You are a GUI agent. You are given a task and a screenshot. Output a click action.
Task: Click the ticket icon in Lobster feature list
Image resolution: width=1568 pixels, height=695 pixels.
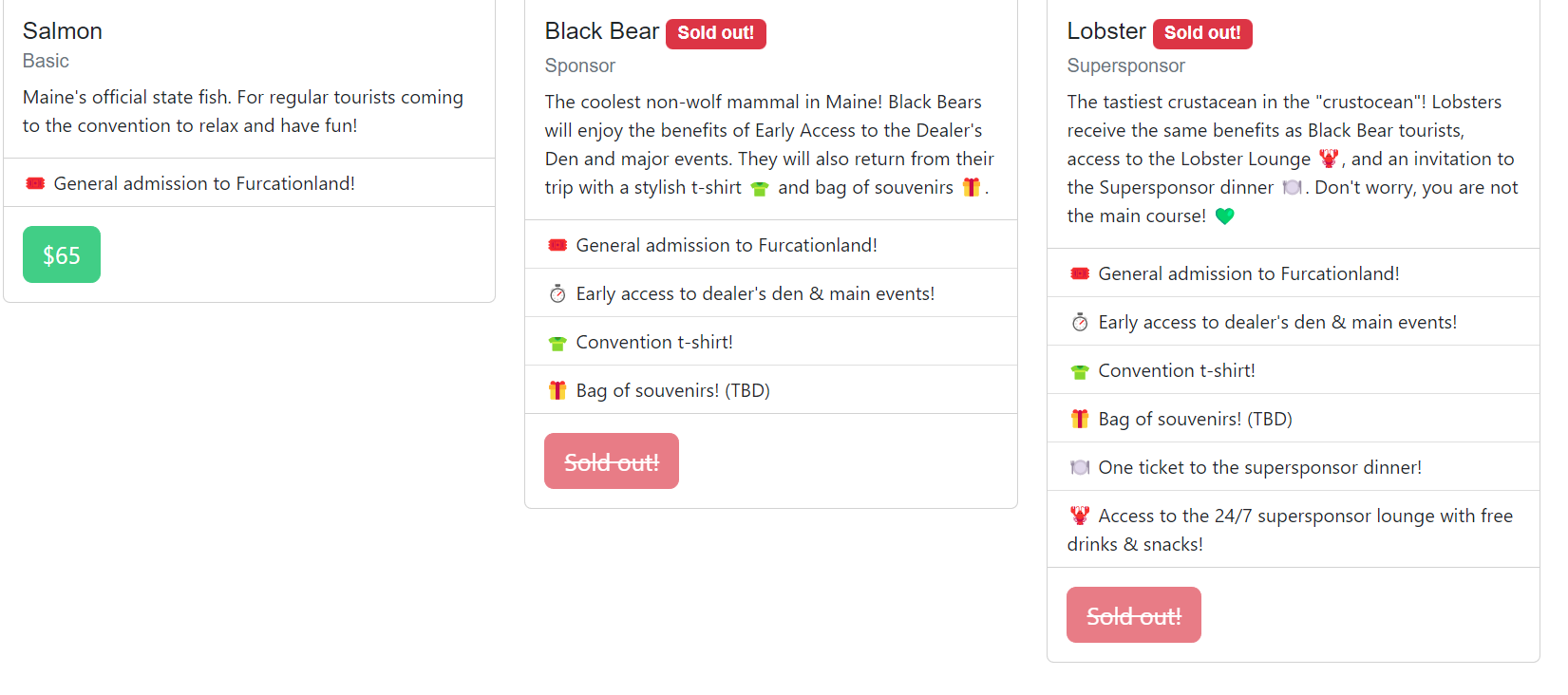pyautogui.click(x=1080, y=273)
